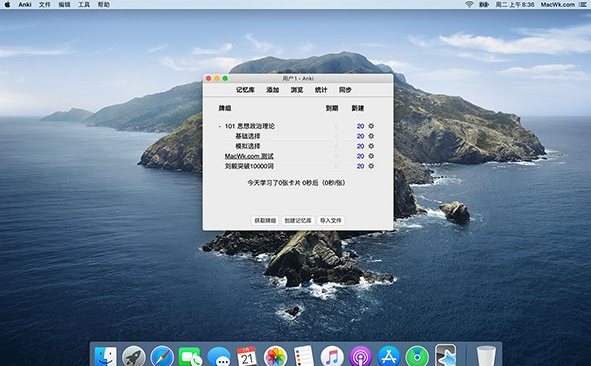Open options gear for 模拟选择 deck
The height and width of the screenshot is (366, 591).
coord(371,146)
